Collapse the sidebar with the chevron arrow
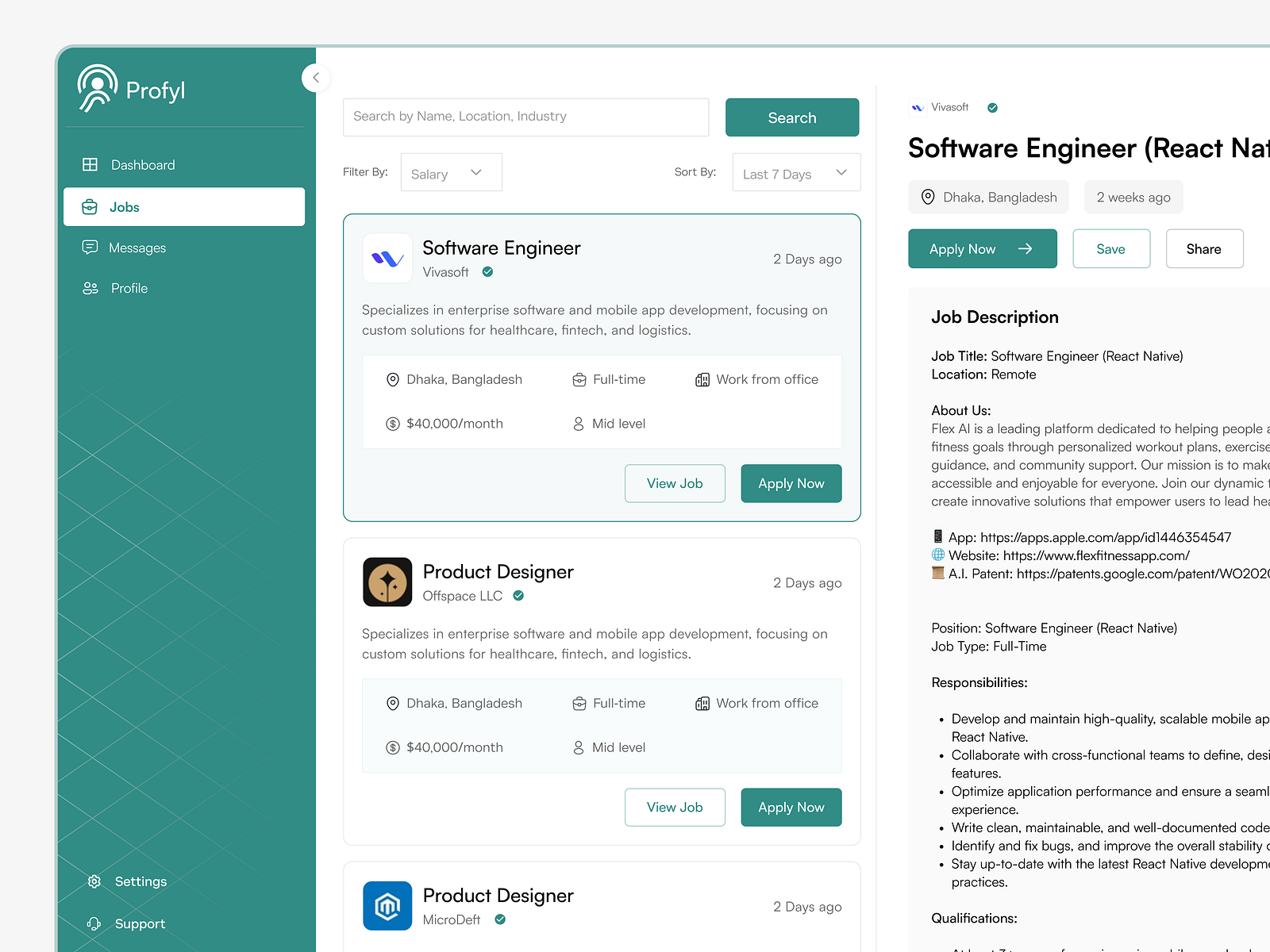The image size is (1270, 952). pos(316,78)
